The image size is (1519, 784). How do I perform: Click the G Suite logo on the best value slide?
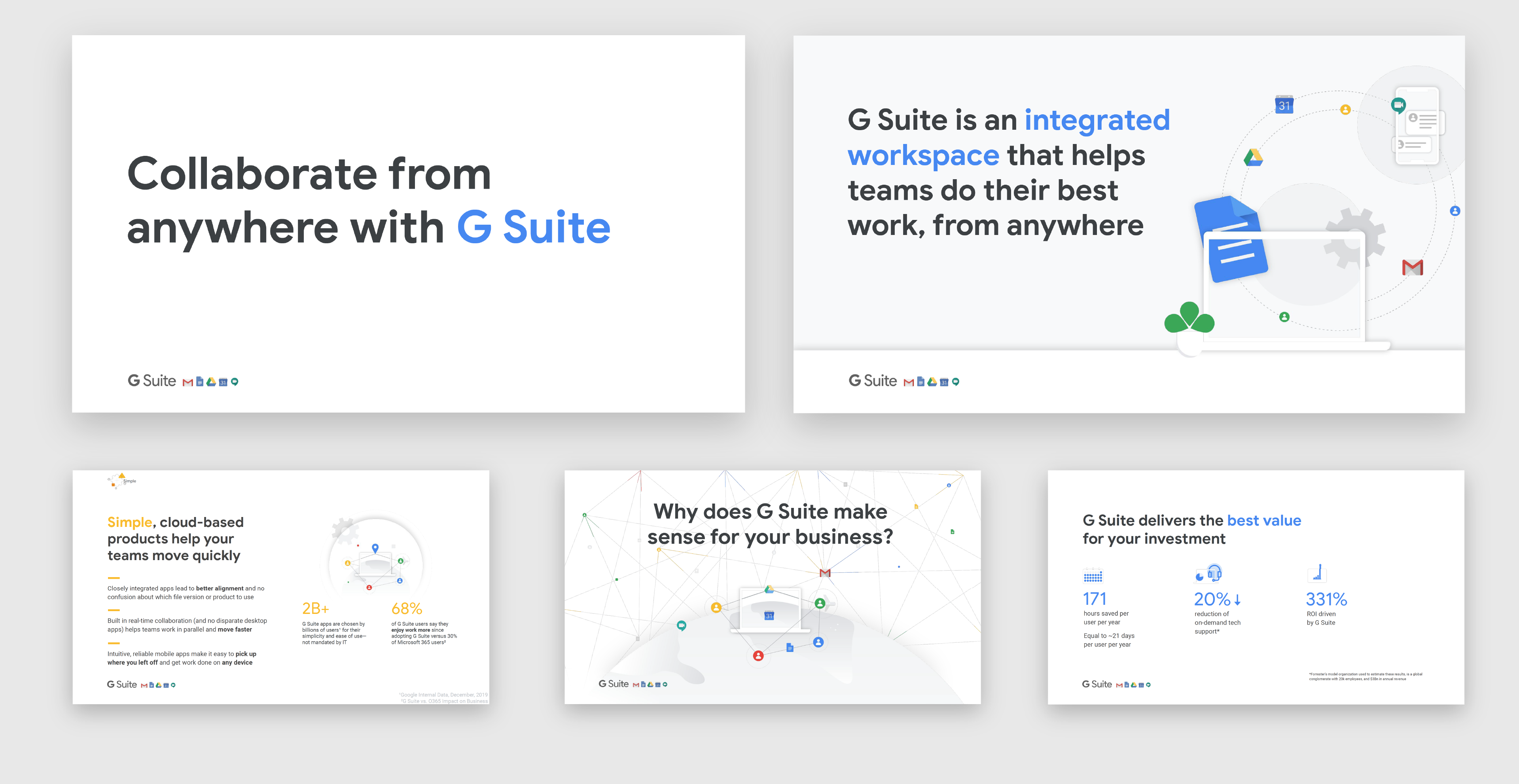tap(1097, 684)
